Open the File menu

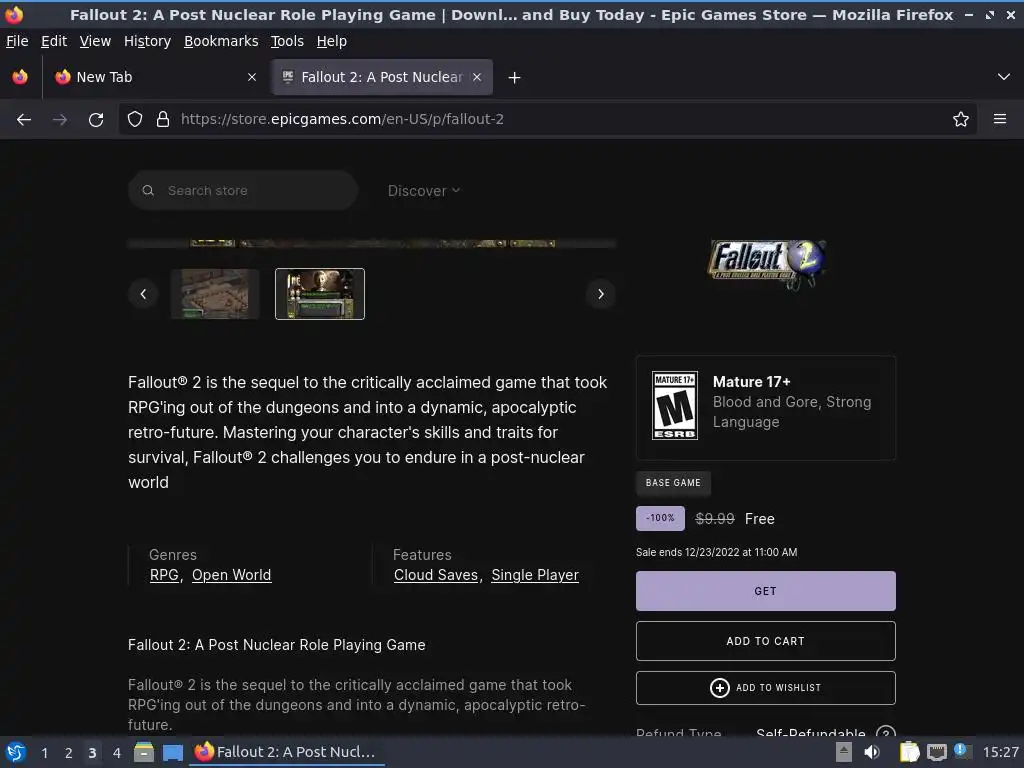17,41
